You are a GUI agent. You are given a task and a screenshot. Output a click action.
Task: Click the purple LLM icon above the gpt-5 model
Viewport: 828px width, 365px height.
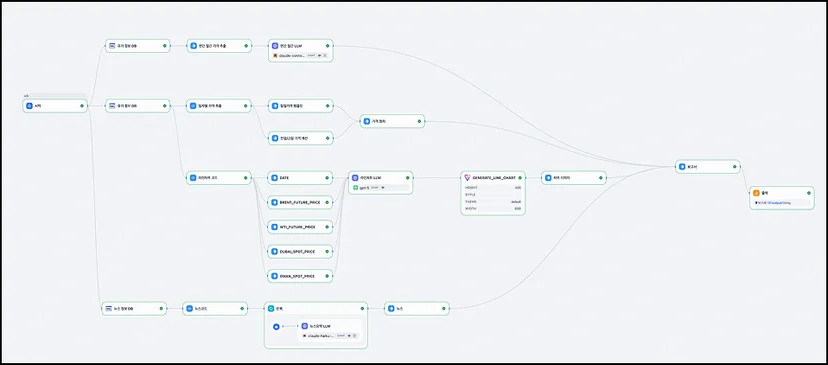355,178
